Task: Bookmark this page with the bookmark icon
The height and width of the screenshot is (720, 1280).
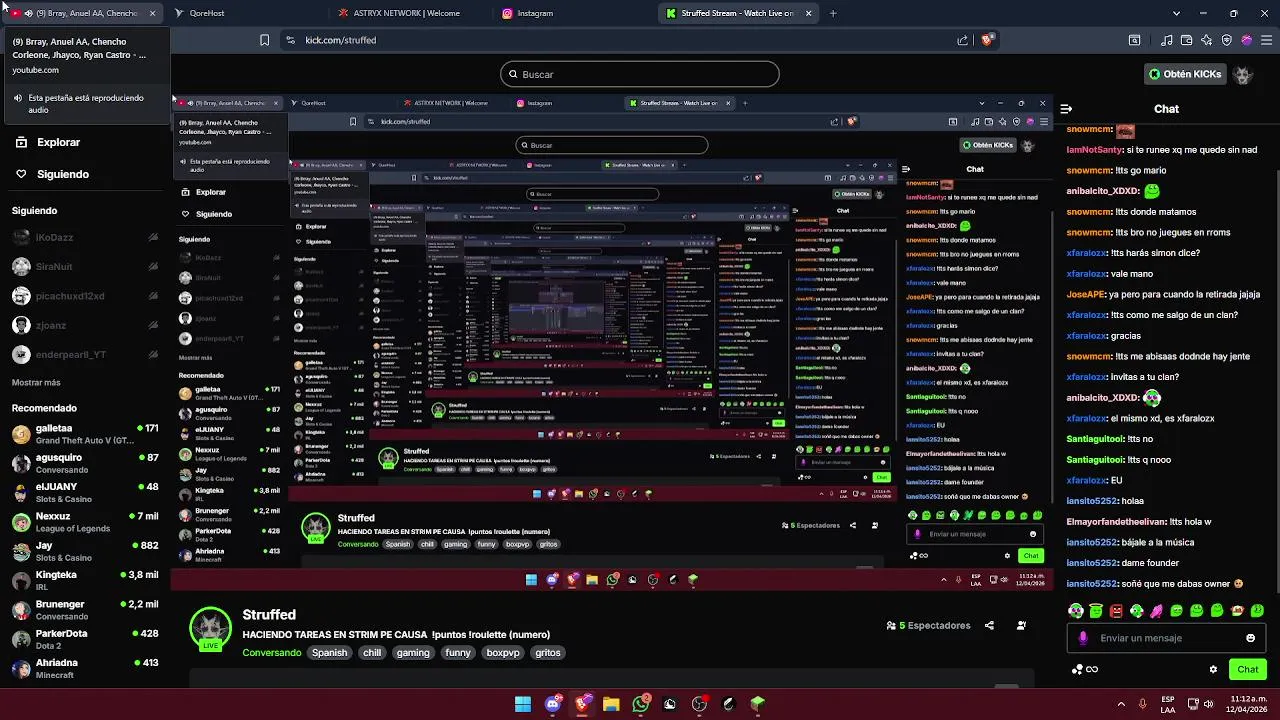Action: (264, 40)
